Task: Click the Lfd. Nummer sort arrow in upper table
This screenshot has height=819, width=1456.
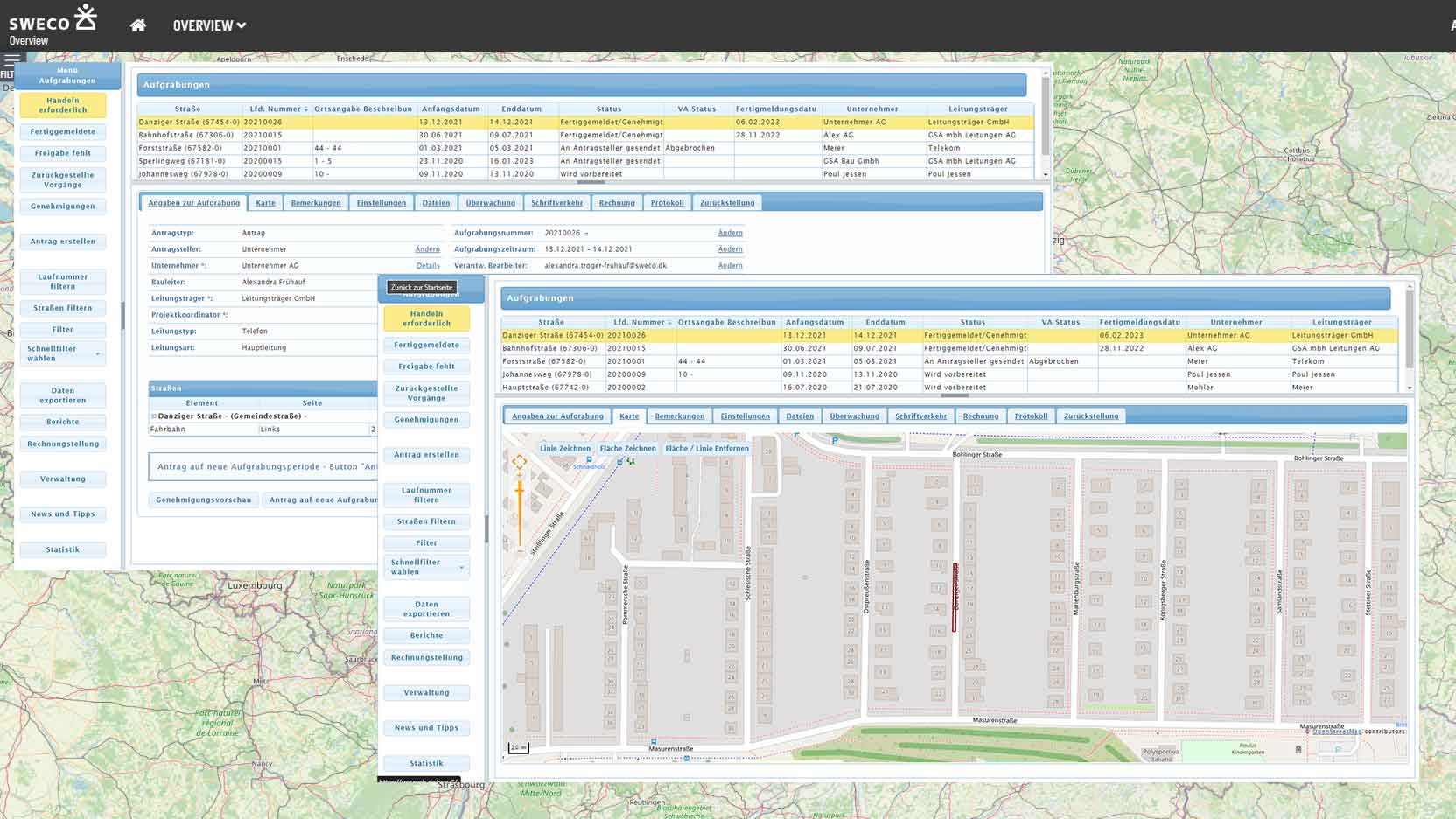Action: [306, 109]
